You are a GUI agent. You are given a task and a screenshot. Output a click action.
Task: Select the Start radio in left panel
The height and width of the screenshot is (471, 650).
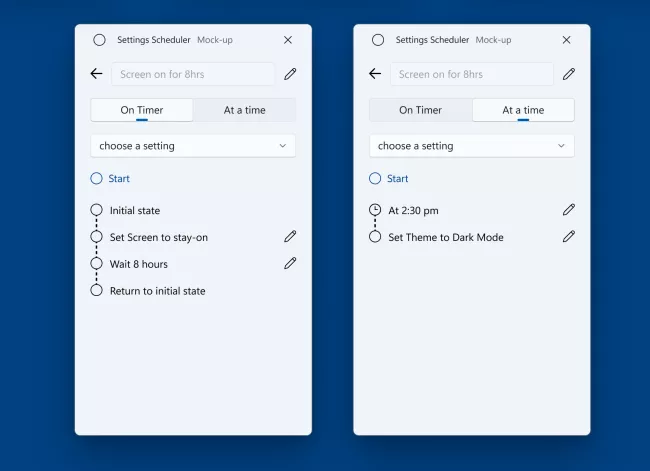pyautogui.click(x=97, y=179)
